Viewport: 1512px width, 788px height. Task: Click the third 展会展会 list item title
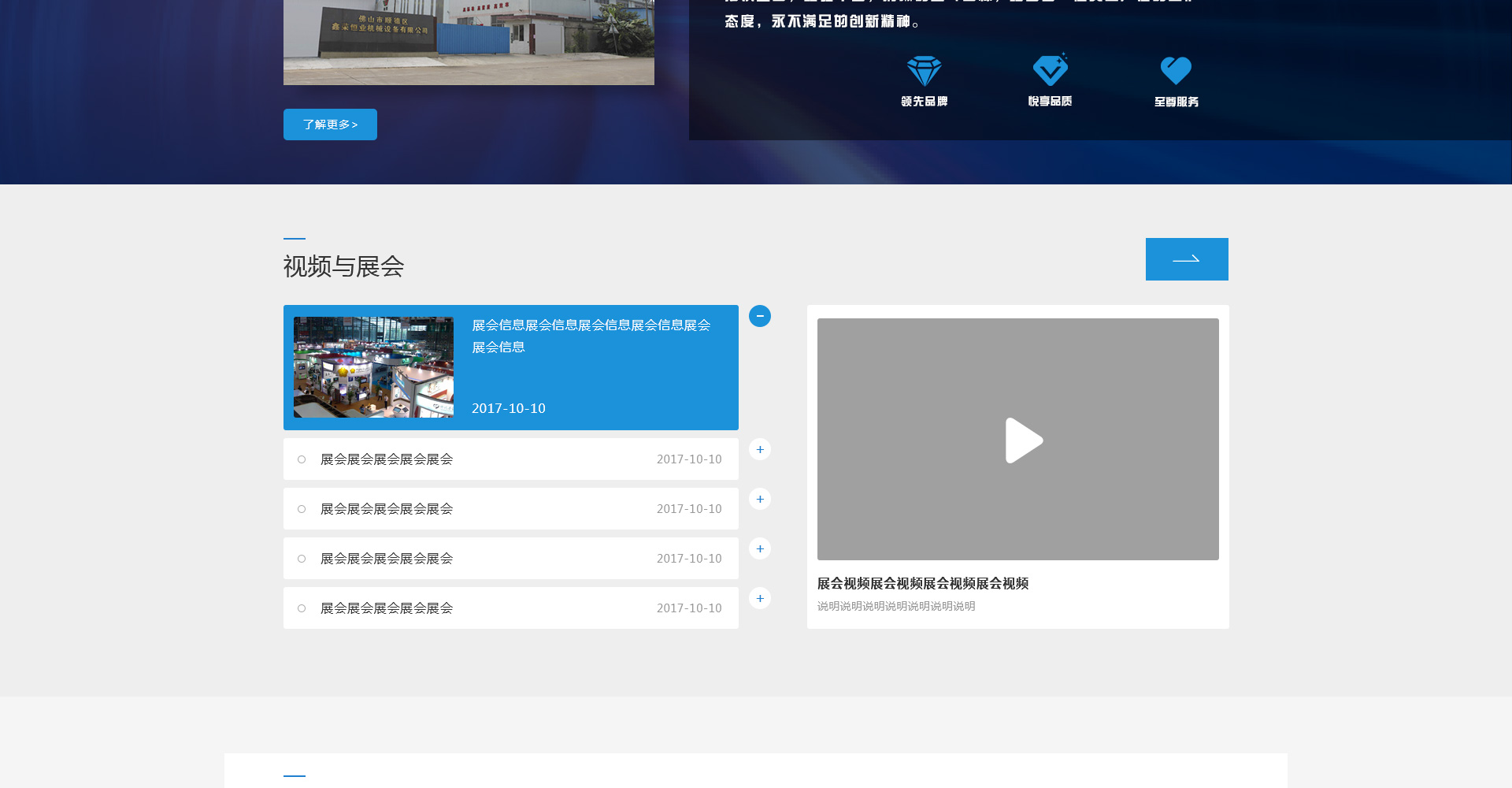pyautogui.click(x=386, y=559)
